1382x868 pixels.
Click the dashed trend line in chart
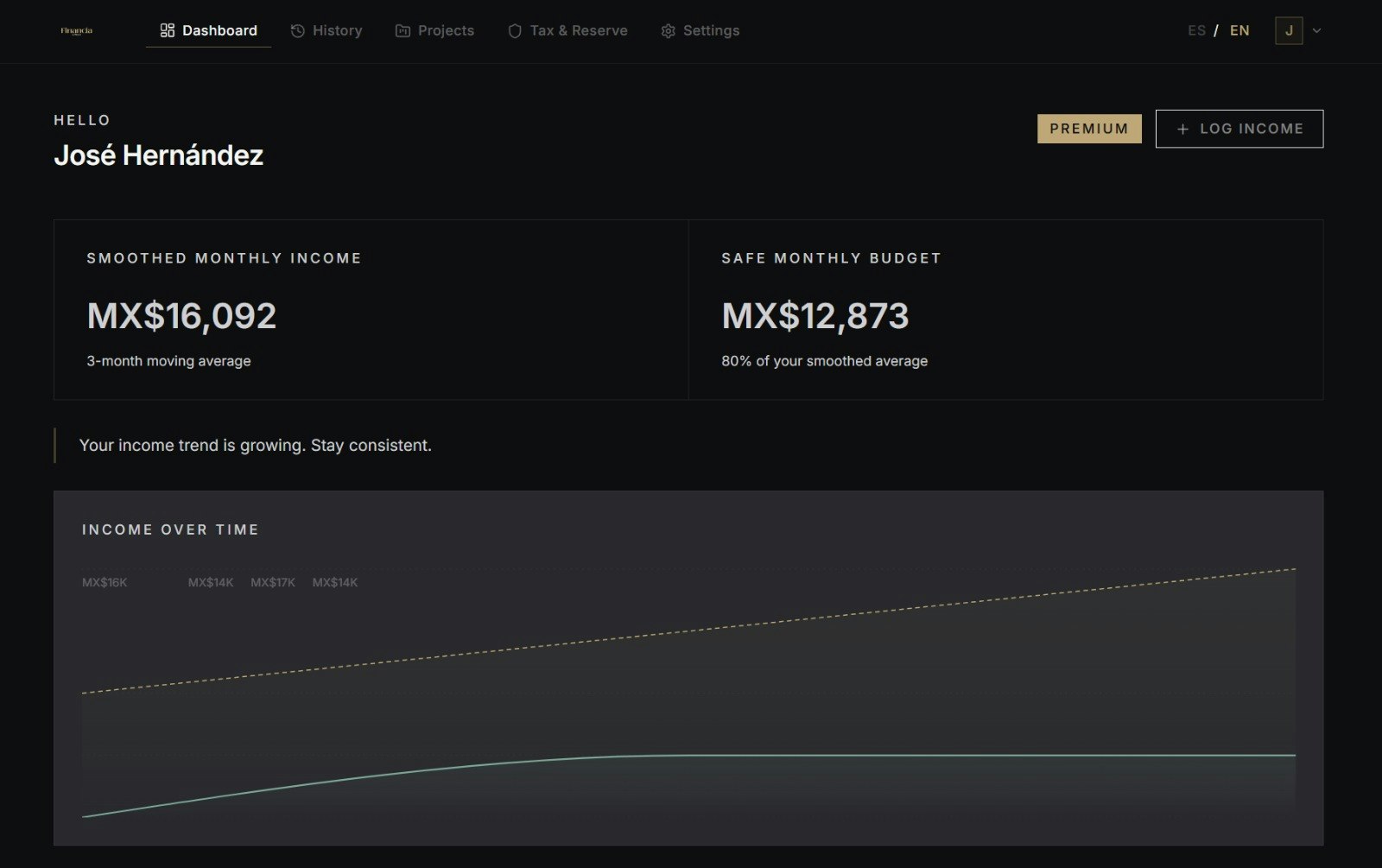coord(688,630)
